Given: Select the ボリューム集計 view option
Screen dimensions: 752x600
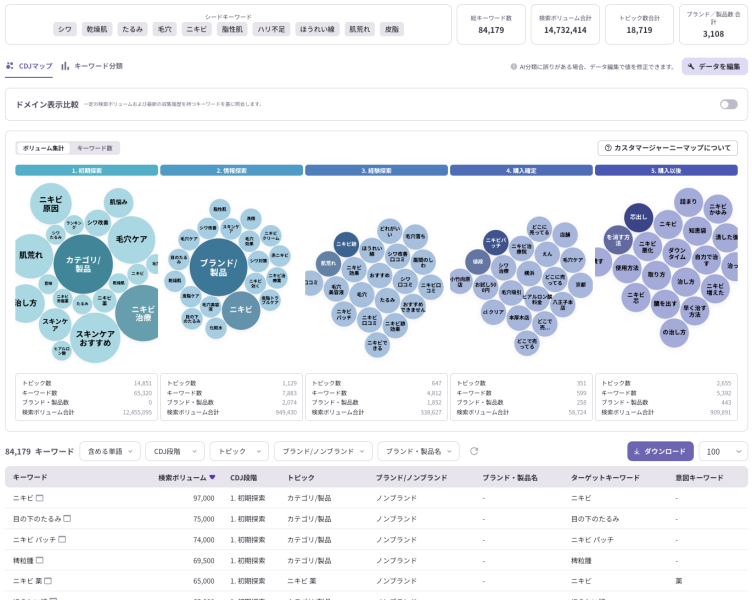Looking at the screenshot, I should 43,148.
